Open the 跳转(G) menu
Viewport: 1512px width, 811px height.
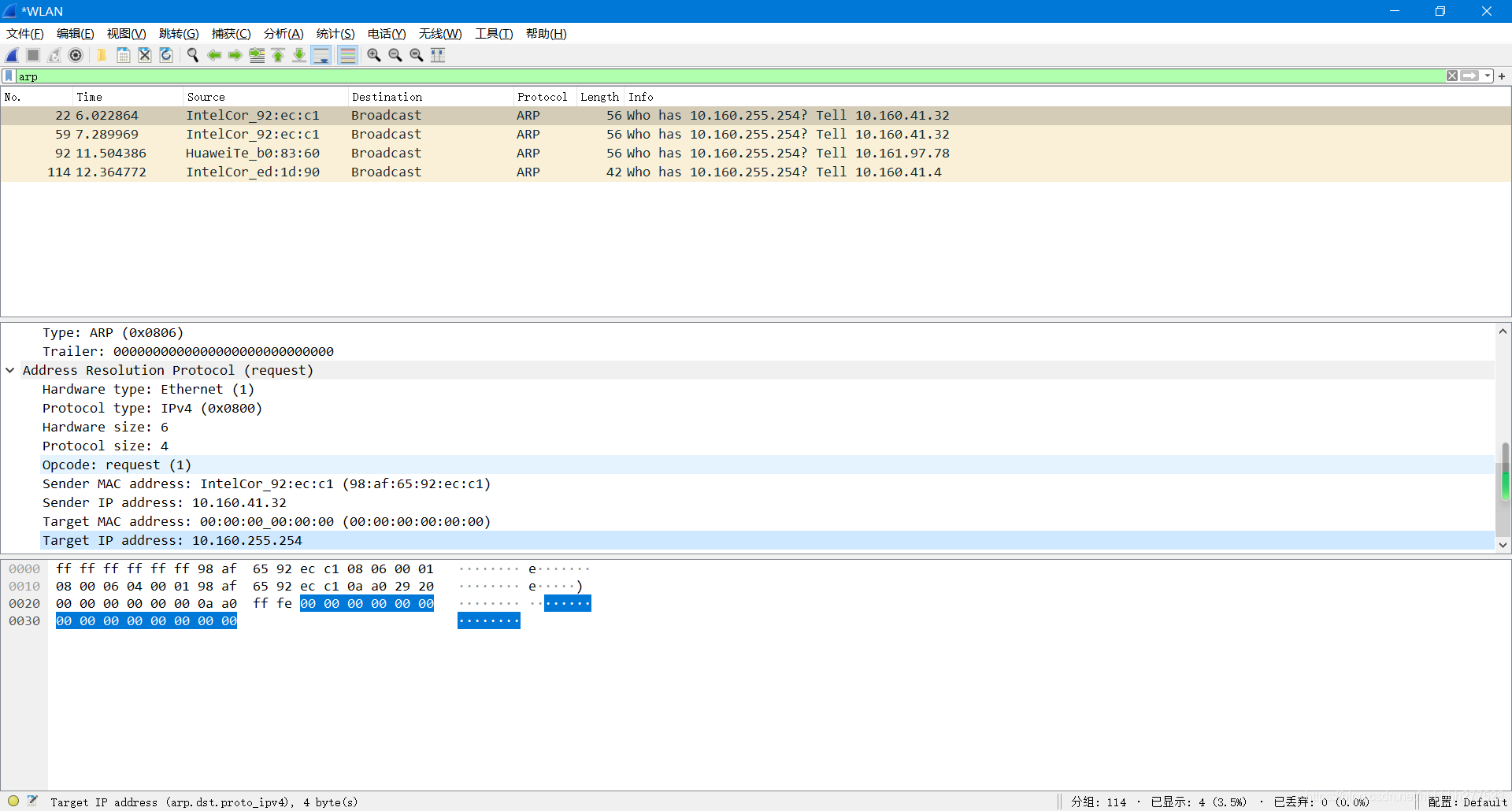pos(179,34)
